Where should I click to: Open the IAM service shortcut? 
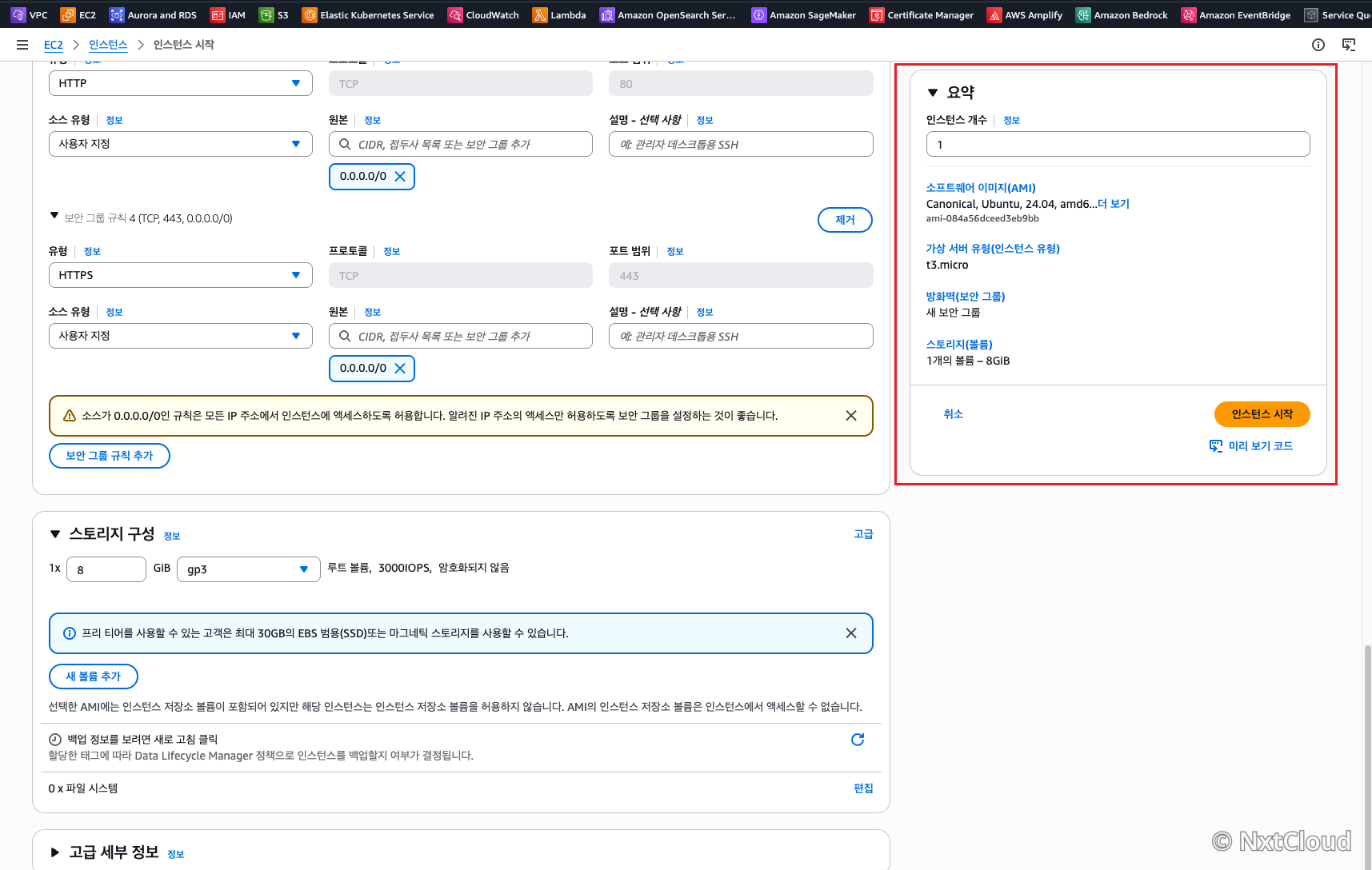coord(228,14)
